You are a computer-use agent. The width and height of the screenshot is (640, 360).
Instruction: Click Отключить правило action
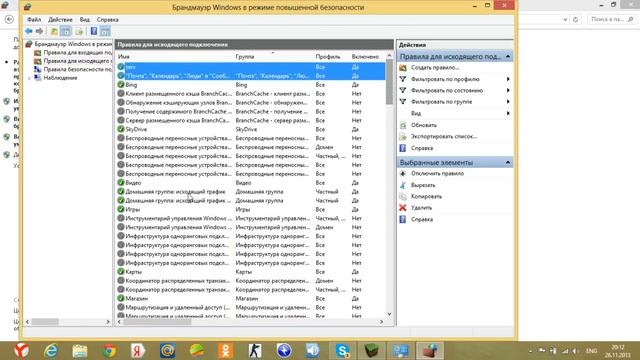point(437,173)
